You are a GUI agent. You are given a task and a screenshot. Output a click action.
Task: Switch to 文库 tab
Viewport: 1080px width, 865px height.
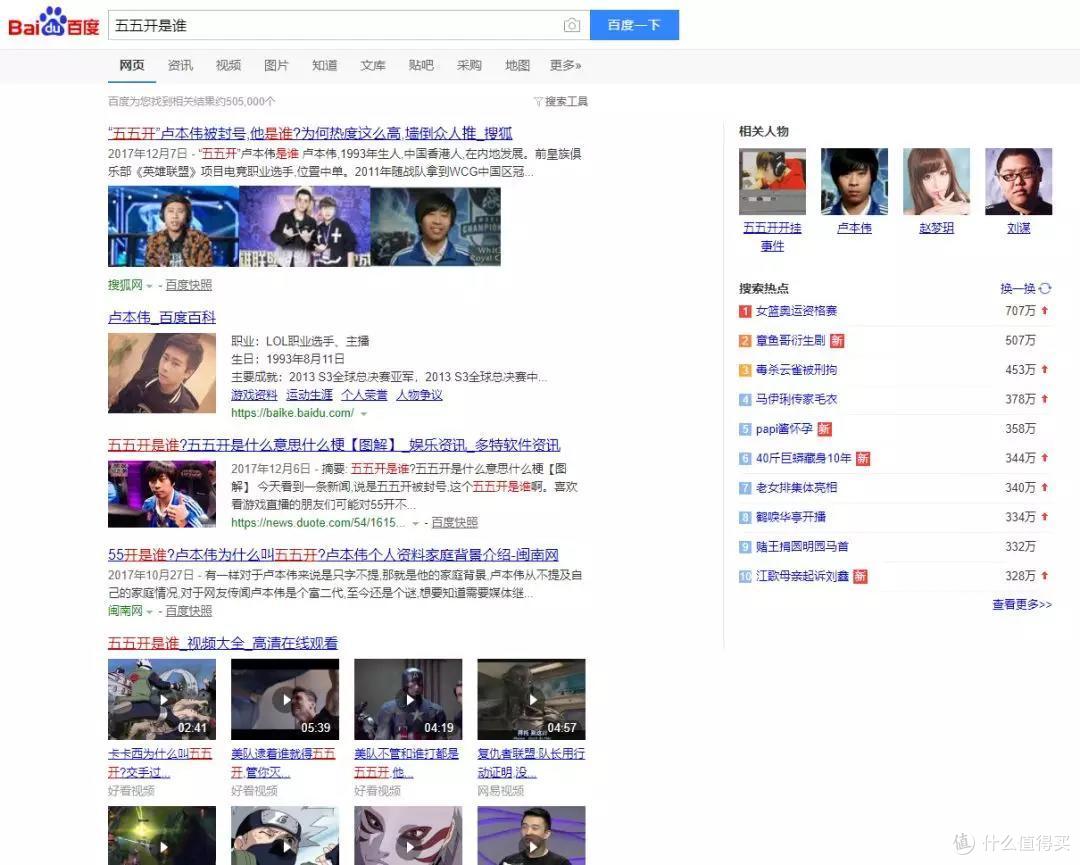pyautogui.click(x=373, y=65)
